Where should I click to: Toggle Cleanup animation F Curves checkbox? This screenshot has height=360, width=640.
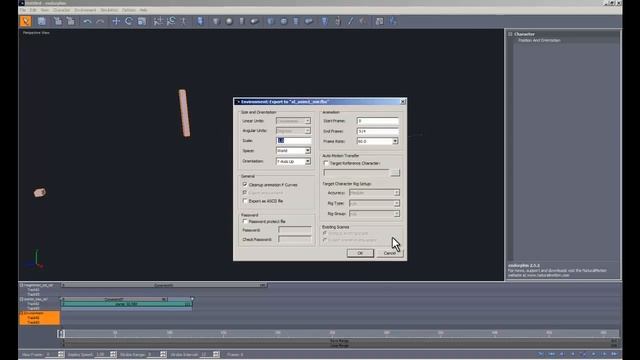coord(245,184)
